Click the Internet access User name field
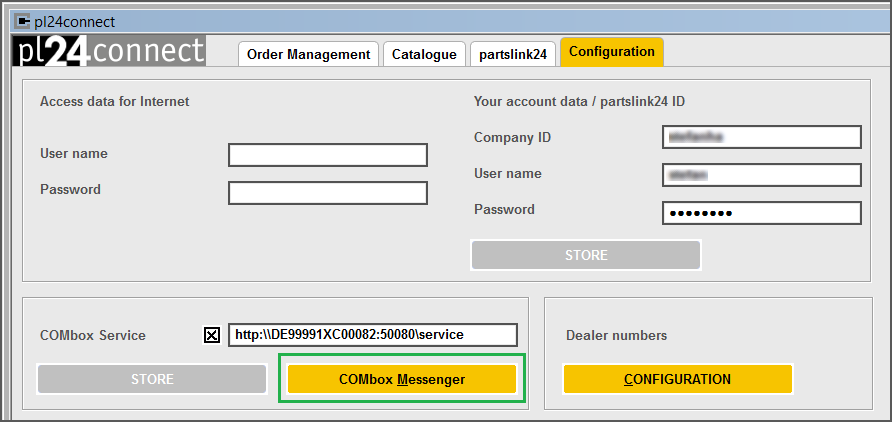The height and width of the screenshot is (422, 892). click(328, 155)
